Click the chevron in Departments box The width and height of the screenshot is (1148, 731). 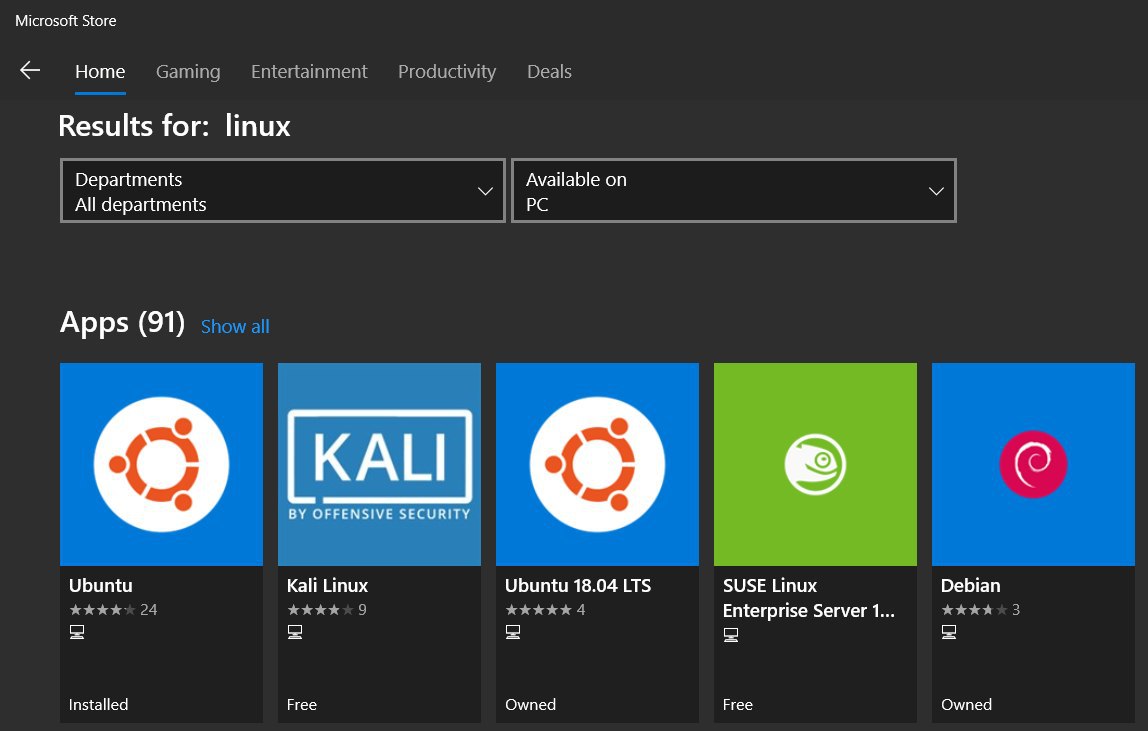(485, 191)
